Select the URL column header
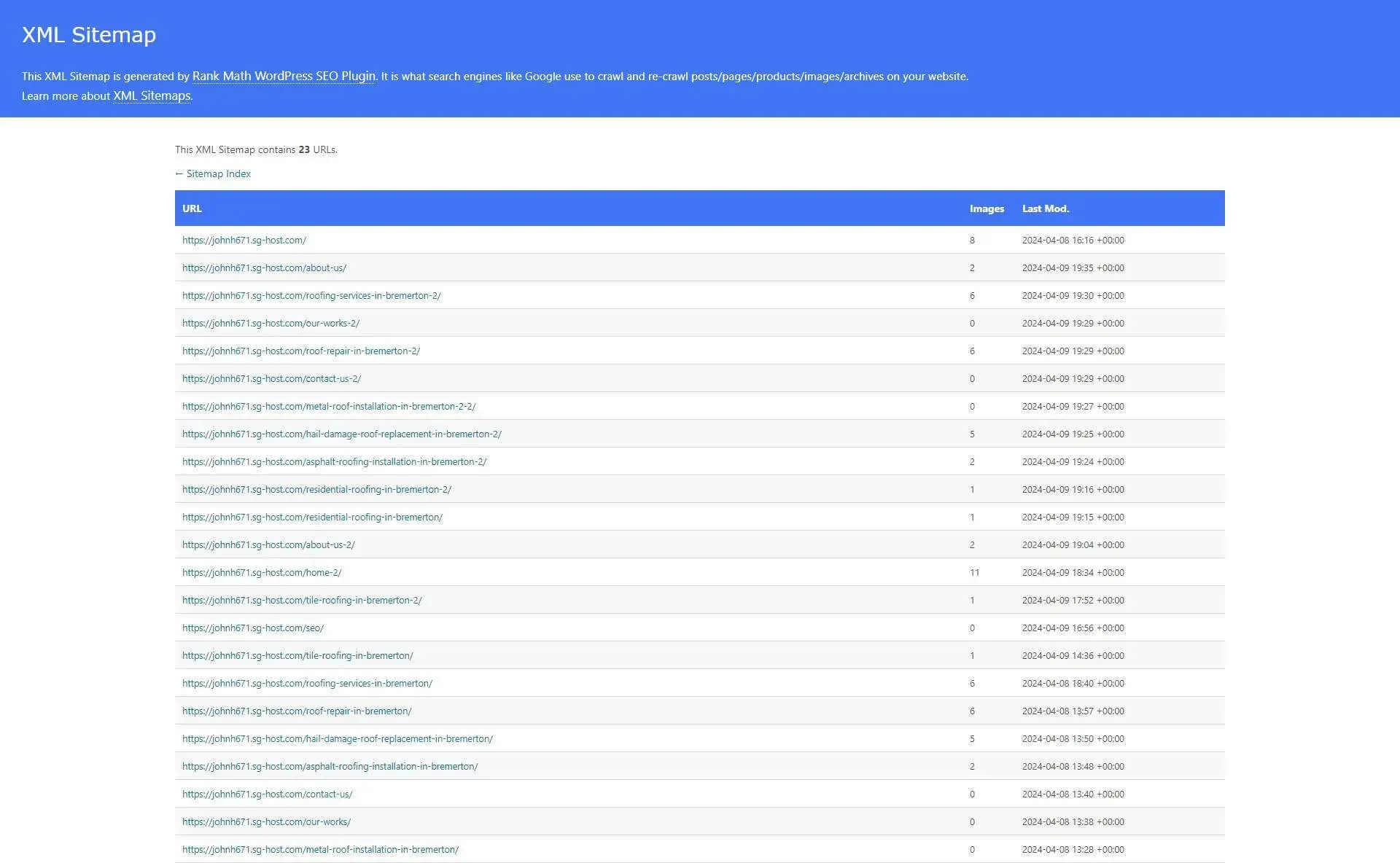The image size is (1400, 863). coord(192,208)
